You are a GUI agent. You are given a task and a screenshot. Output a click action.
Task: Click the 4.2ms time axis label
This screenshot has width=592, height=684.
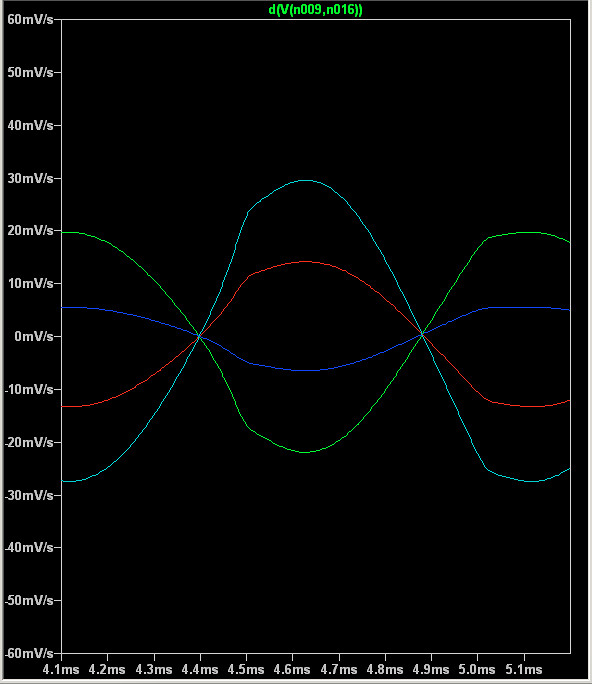[107, 670]
